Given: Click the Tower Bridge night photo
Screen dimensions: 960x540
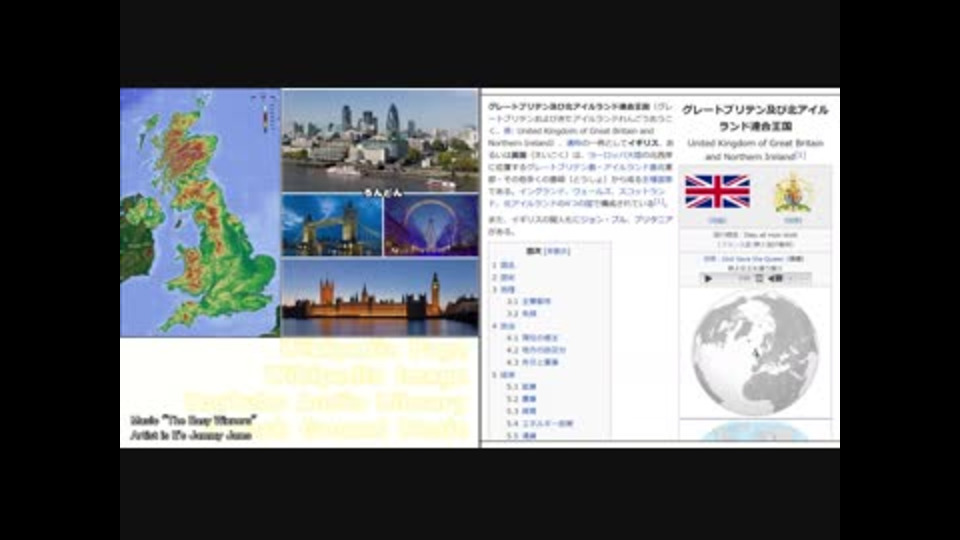Looking at the screenshot, I should (332, 225).
